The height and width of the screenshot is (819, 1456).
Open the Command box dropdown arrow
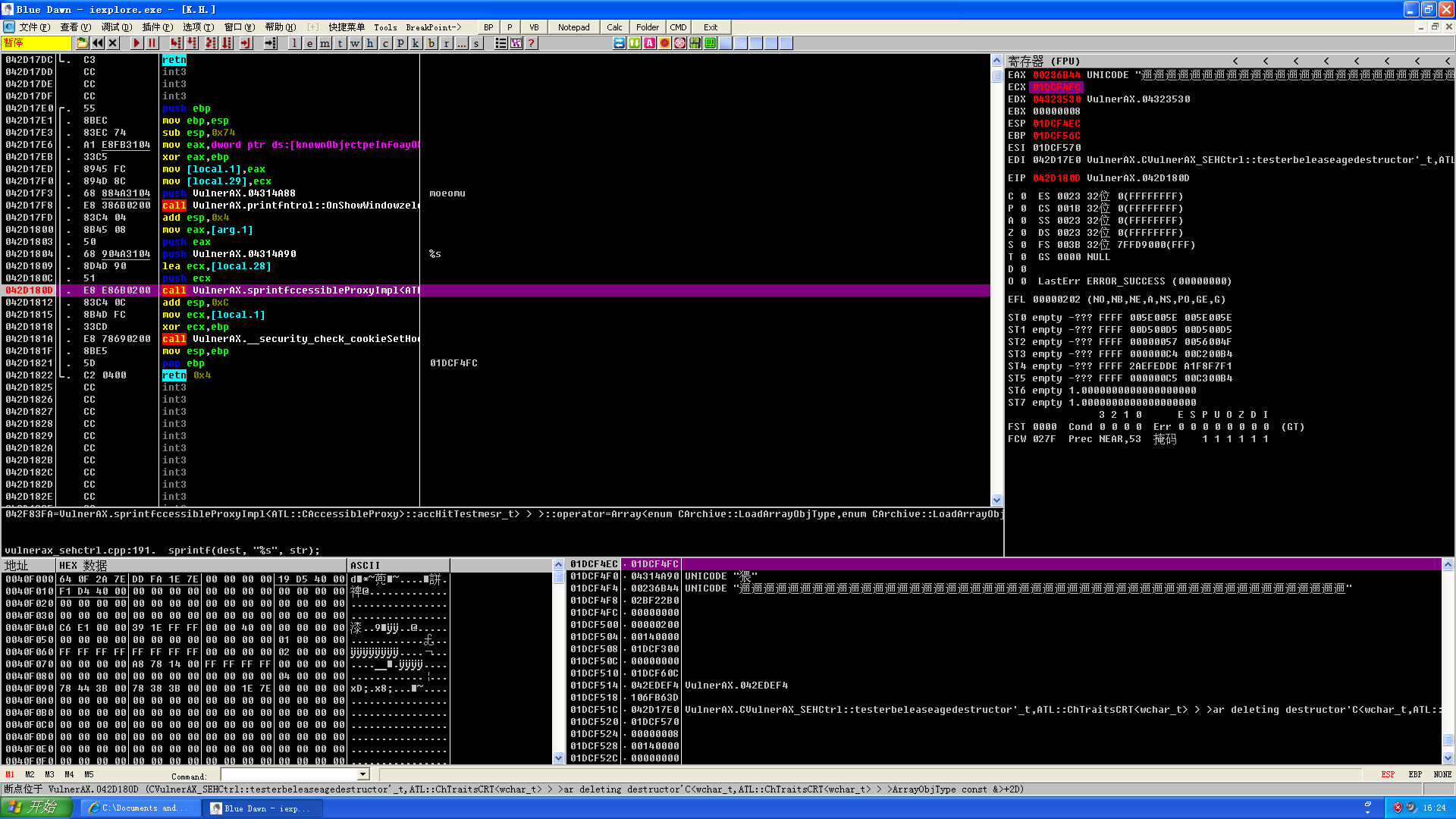coord(363,774)
